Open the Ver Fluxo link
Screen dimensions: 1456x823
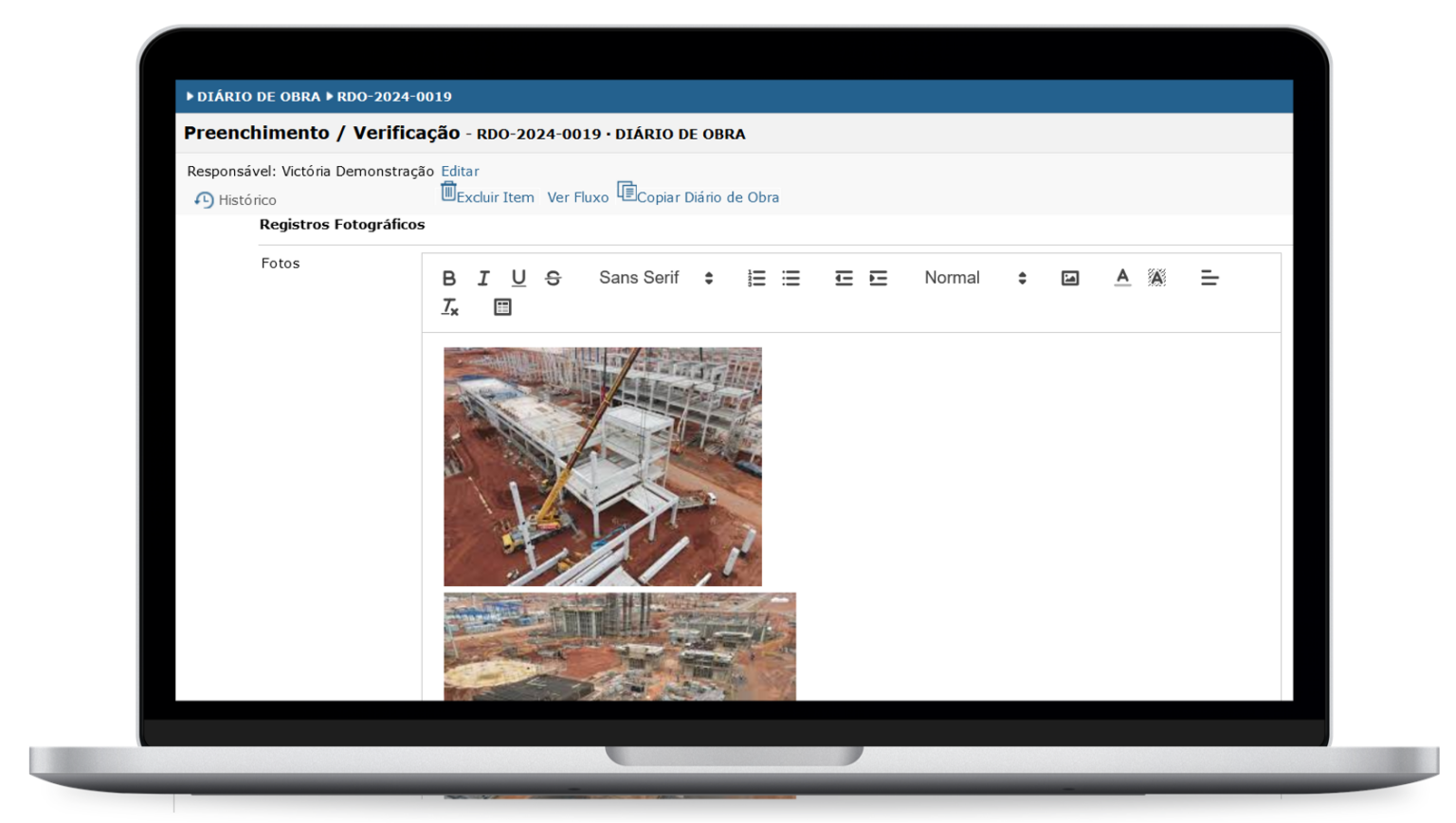click(577, 197)
